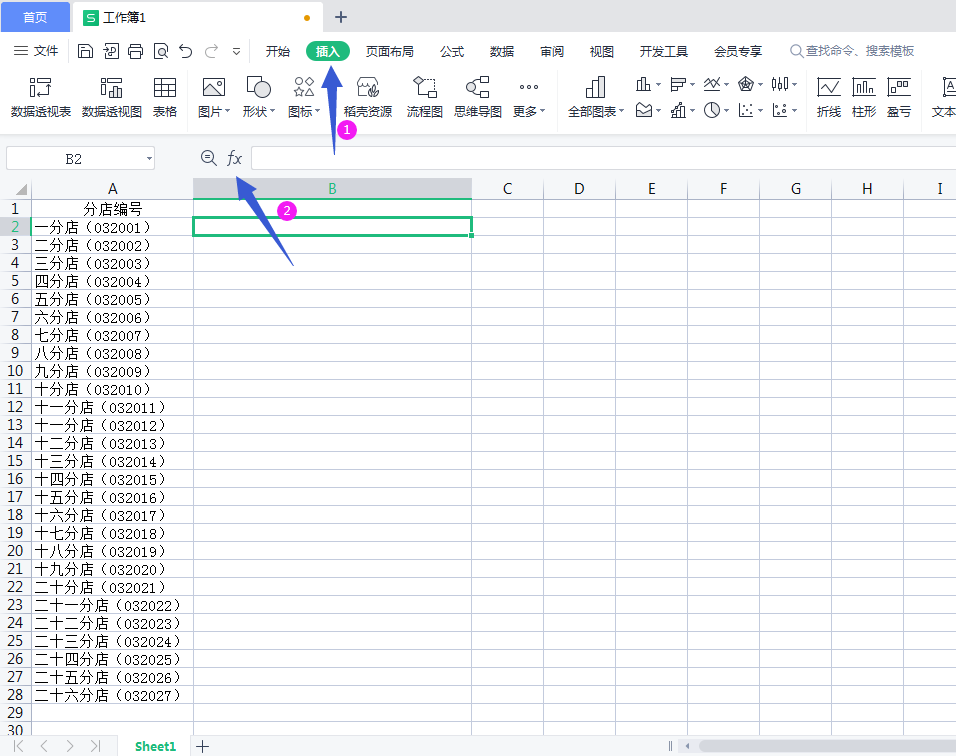The height and width of the screenshot is (756, 956).
Task: Click the Redo arrow icon
Action: (x=211, y=51)
